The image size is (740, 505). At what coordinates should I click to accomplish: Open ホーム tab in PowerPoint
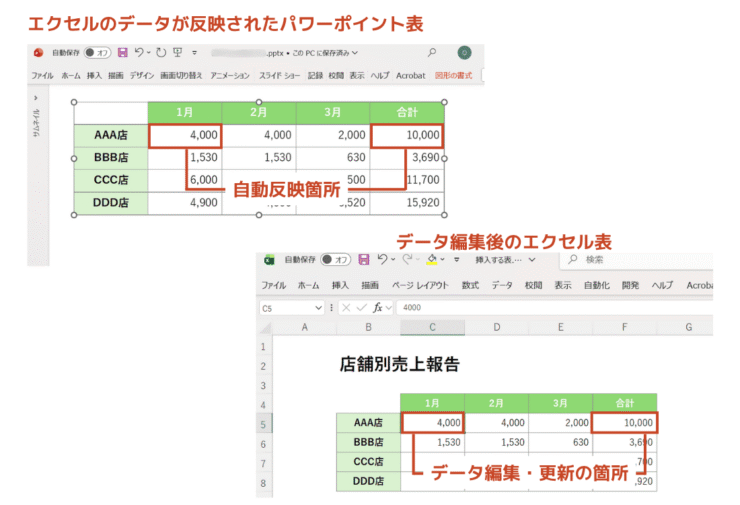point(71,76)
